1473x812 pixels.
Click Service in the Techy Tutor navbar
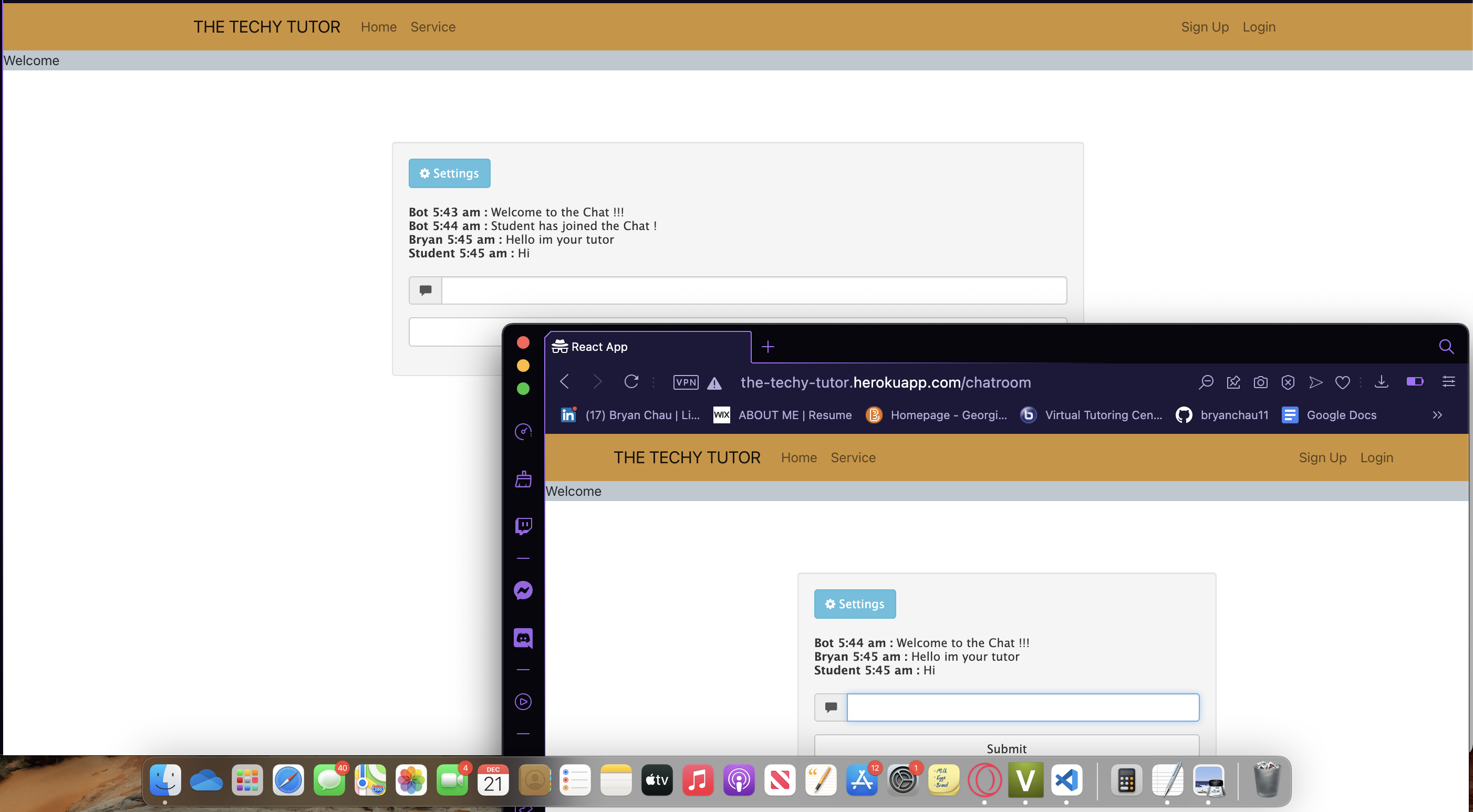click(853, 457)
